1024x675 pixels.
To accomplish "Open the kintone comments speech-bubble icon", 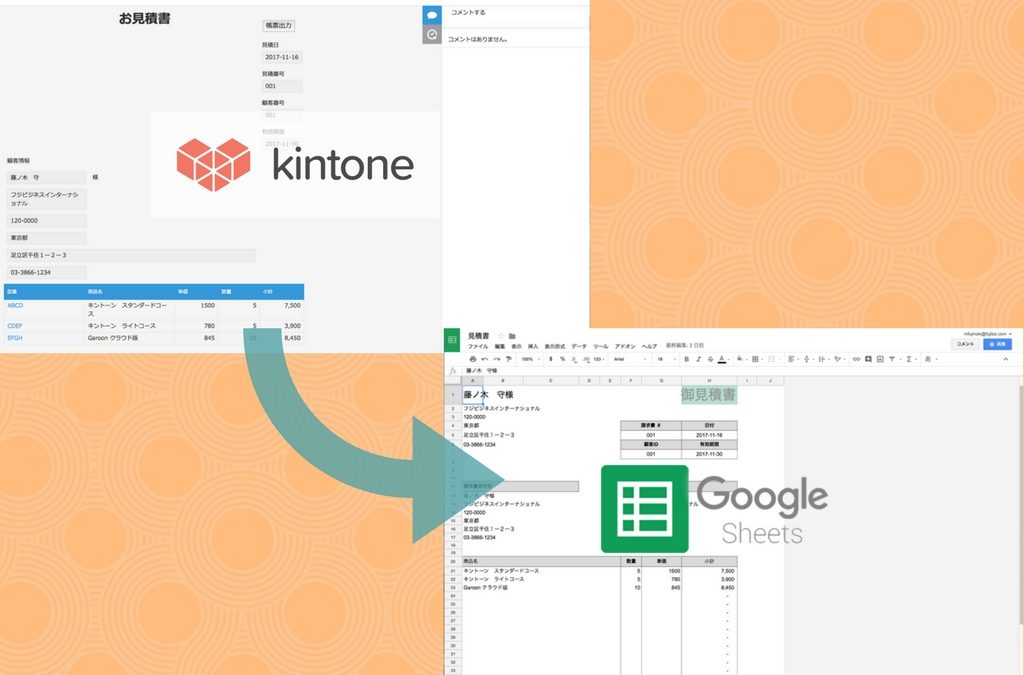I will point(431,15).
